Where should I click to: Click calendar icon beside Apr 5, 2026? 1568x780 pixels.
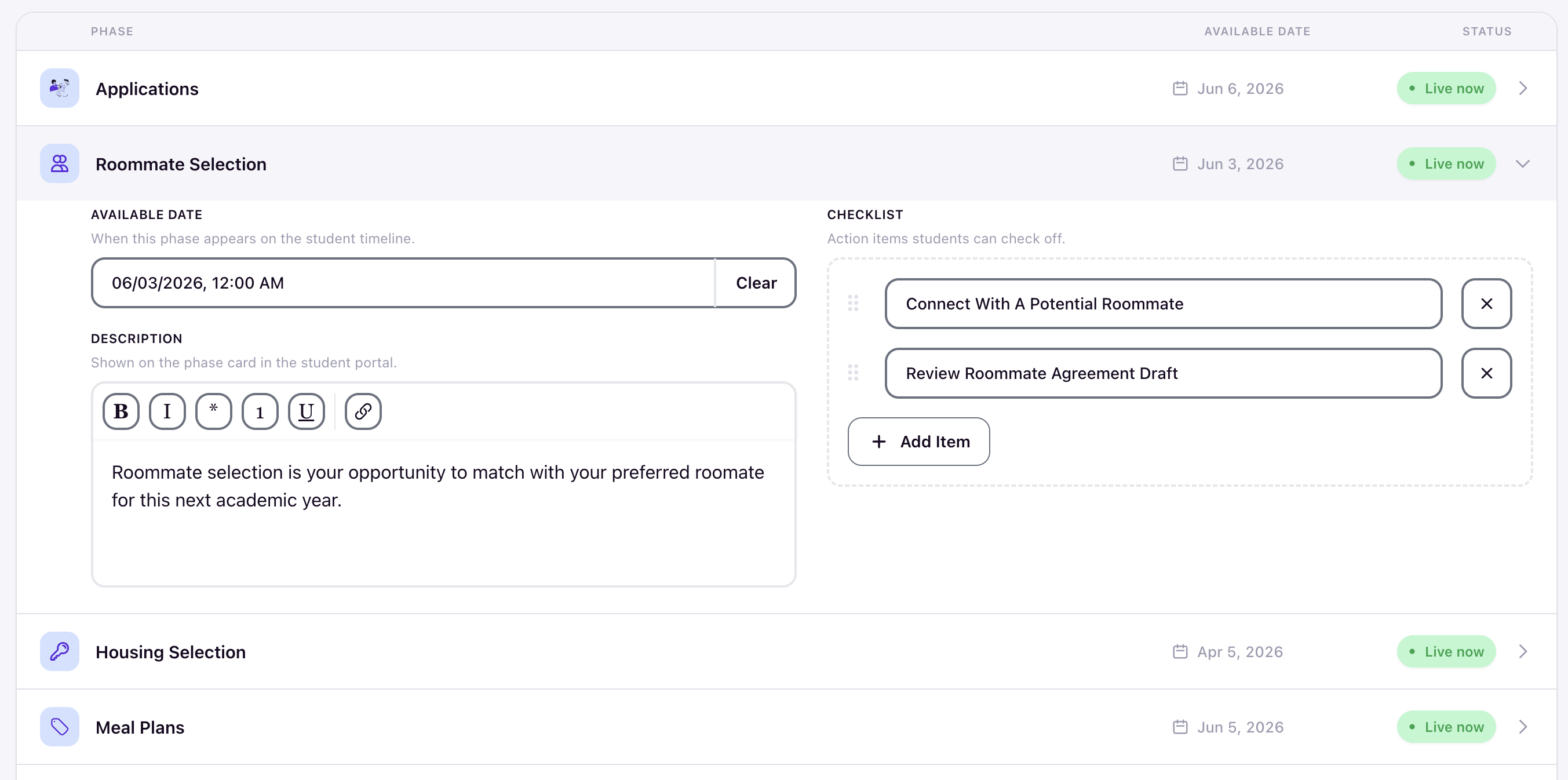point(1180,651)
